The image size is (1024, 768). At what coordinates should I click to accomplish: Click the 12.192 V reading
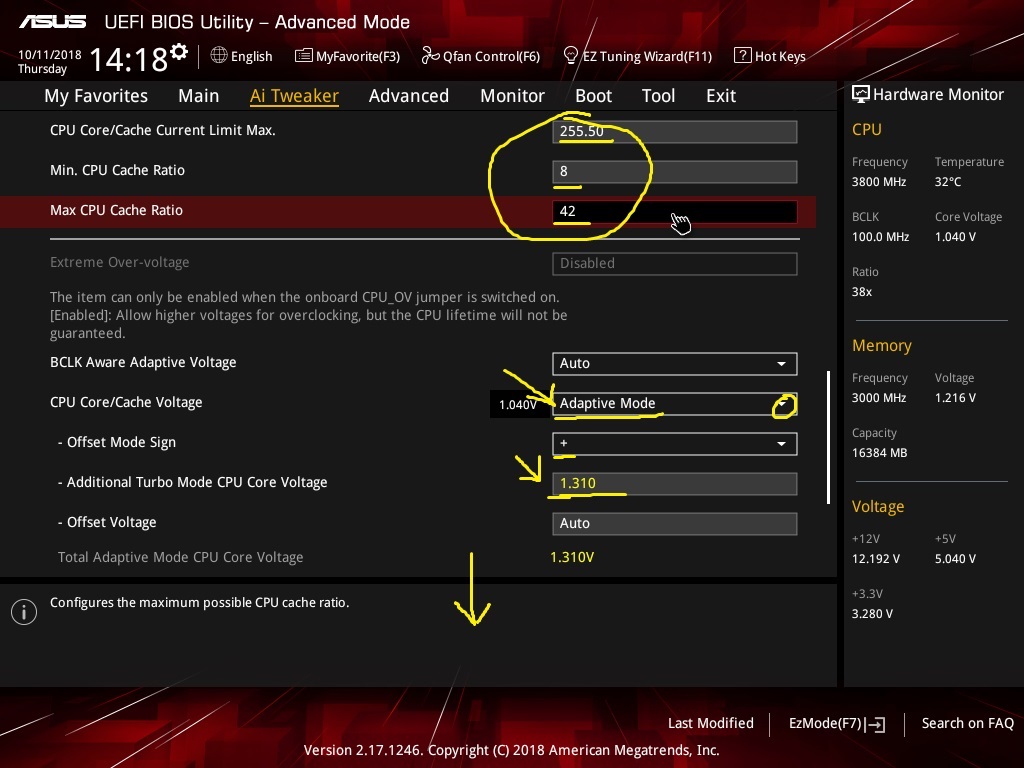point(876,559)
